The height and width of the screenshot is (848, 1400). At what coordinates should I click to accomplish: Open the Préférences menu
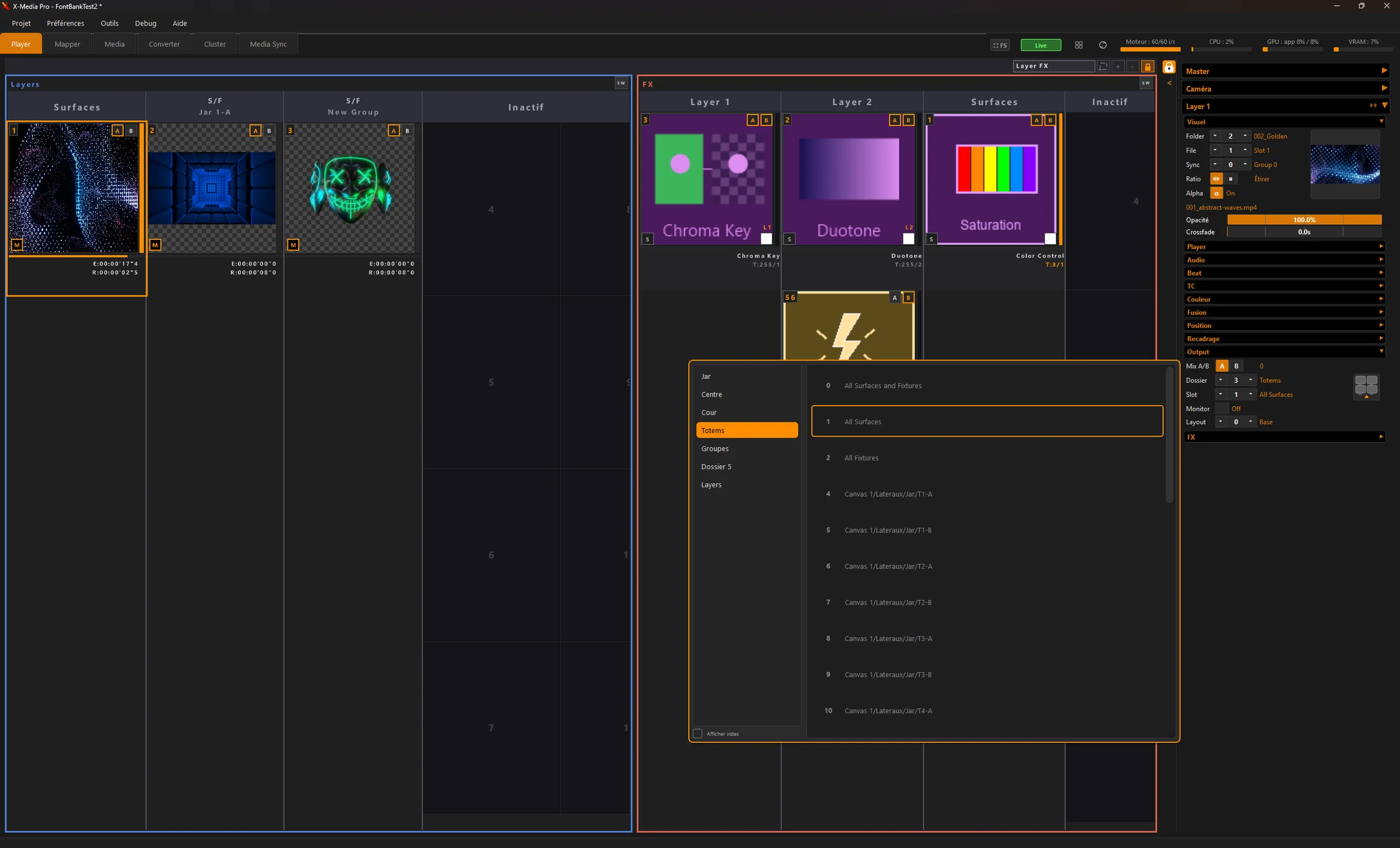point(65,23)
